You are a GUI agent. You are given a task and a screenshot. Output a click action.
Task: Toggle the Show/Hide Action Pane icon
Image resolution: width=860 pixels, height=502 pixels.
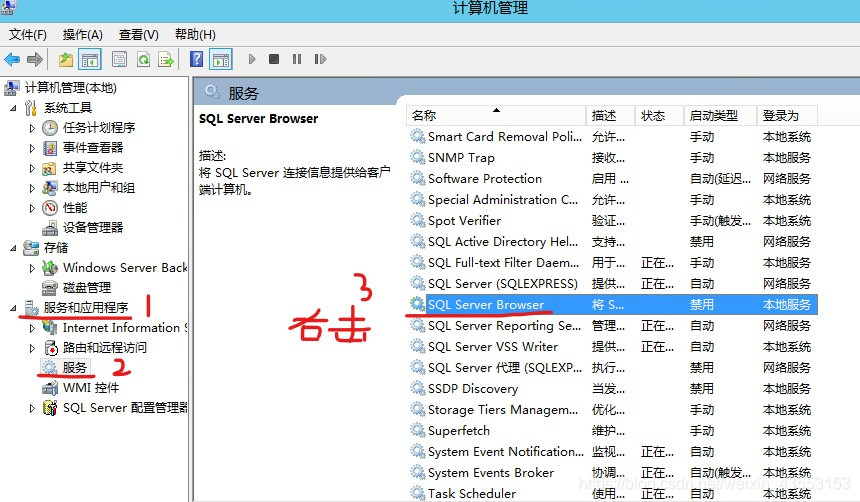point(221,59)
